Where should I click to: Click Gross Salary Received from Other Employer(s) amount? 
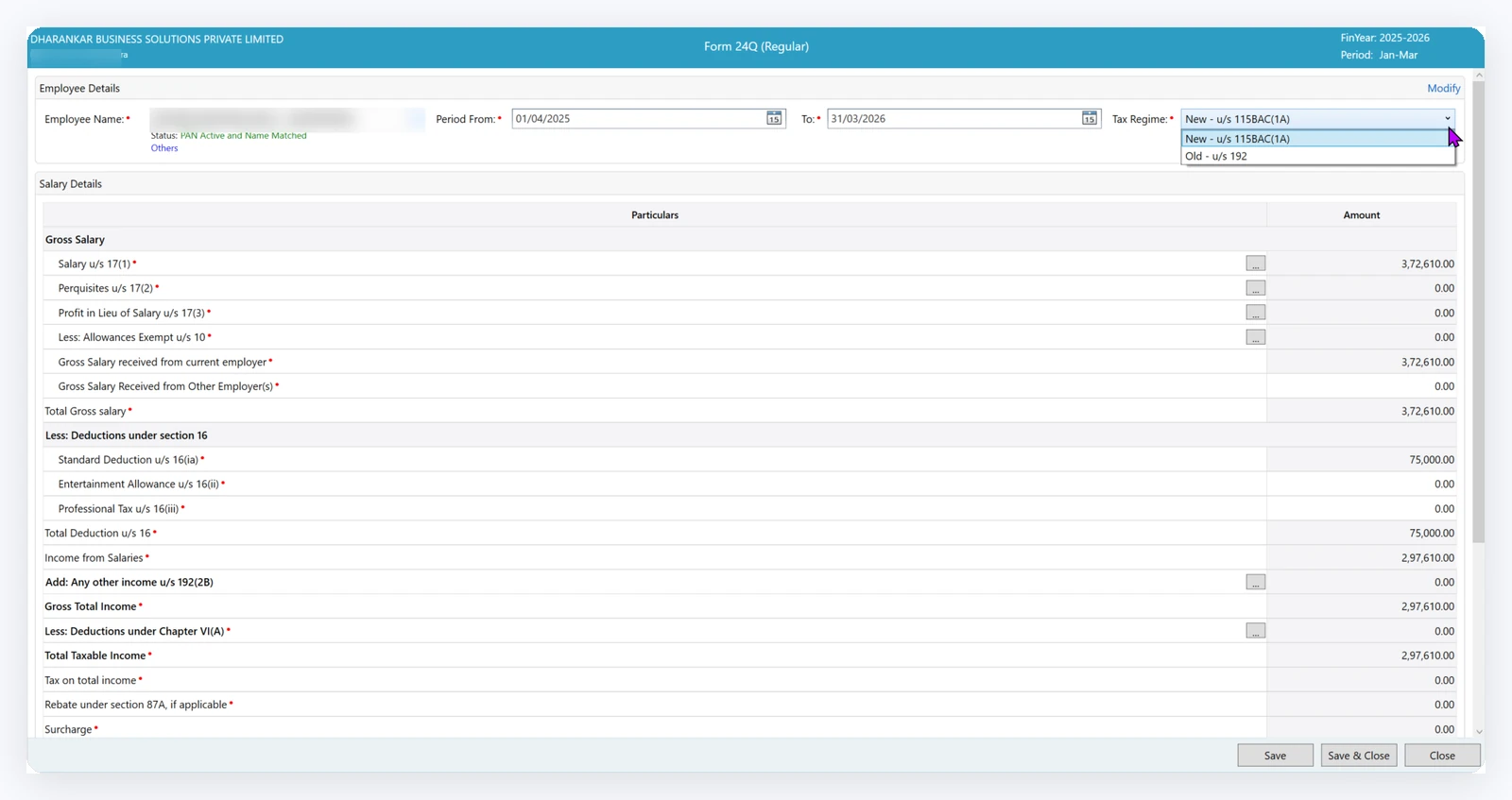1361,386
